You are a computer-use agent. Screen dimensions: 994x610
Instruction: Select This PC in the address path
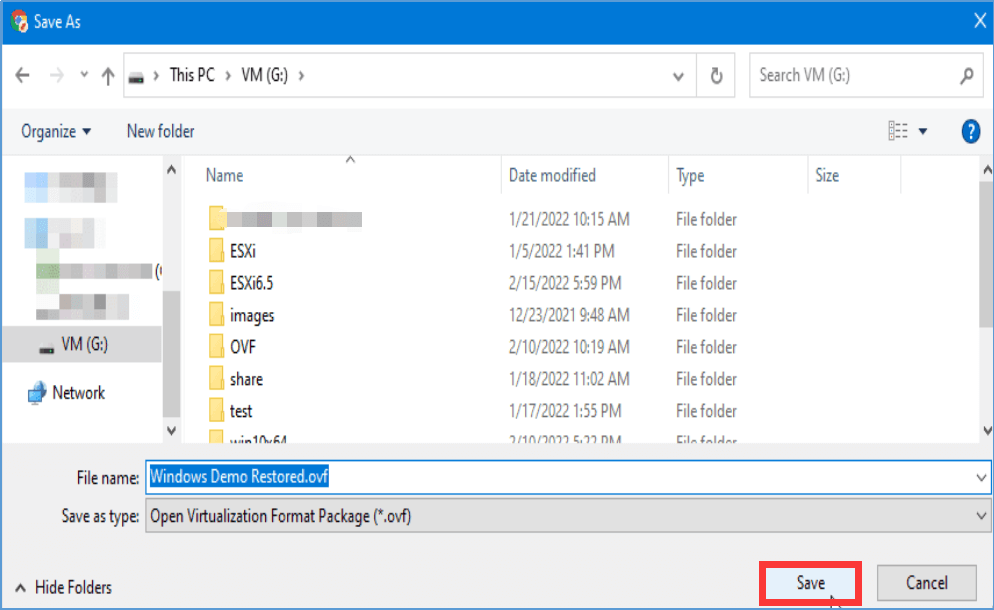(192, 75)
